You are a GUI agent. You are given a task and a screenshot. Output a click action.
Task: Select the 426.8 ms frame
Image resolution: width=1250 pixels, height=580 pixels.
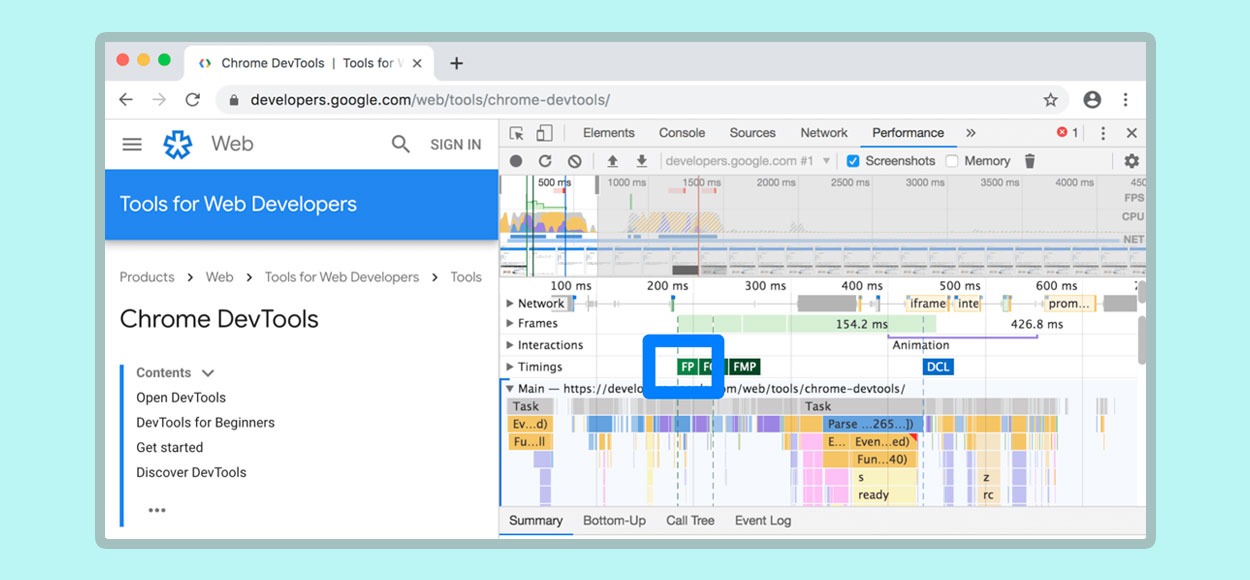coord(1037,324)
